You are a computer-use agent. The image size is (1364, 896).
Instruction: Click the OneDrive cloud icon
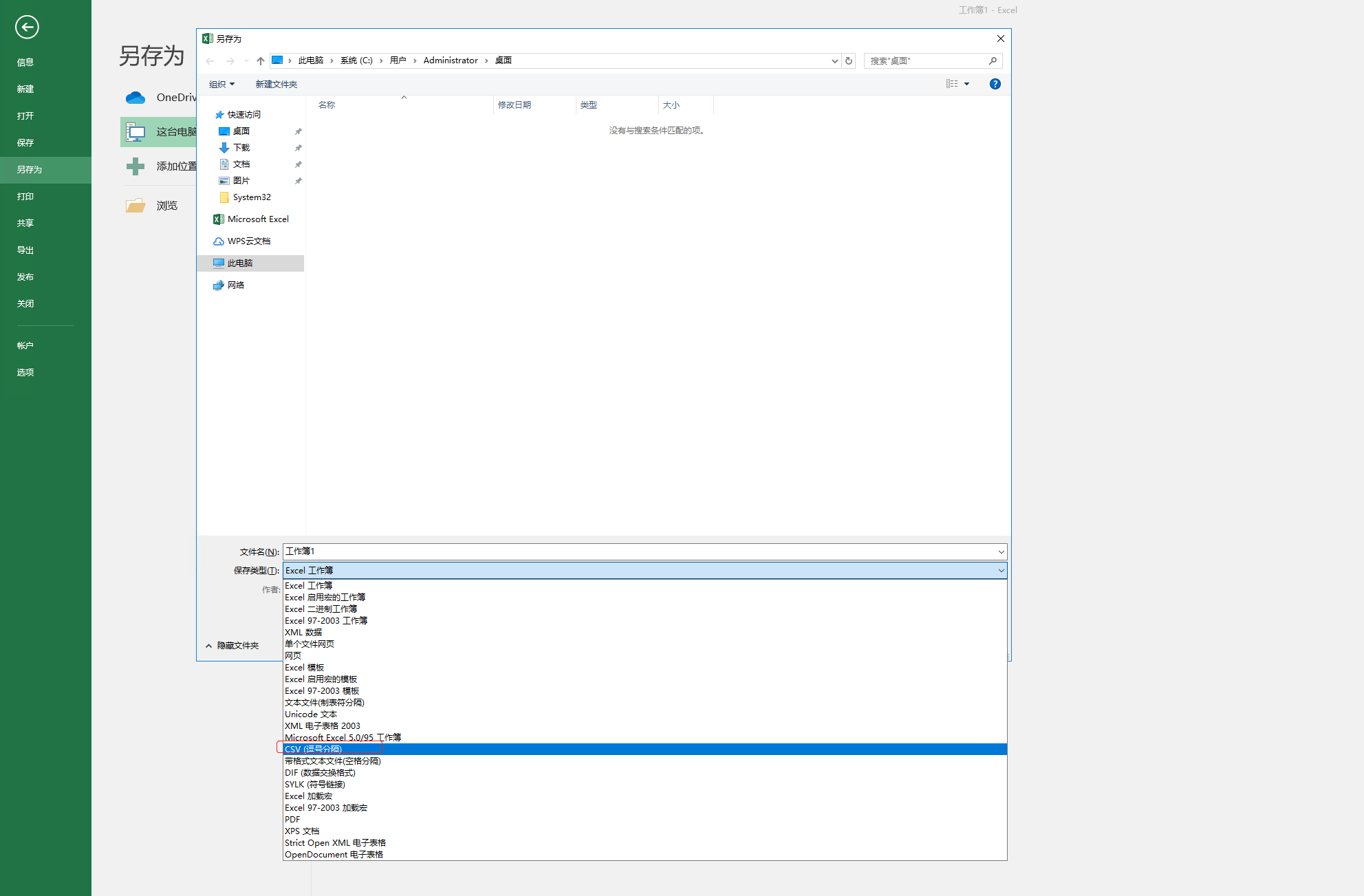coord(136,98)
